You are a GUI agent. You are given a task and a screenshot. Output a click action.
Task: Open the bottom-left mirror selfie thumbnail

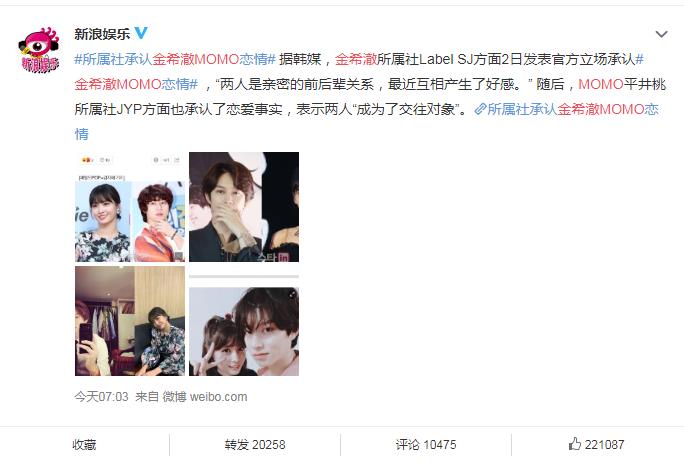130,321
